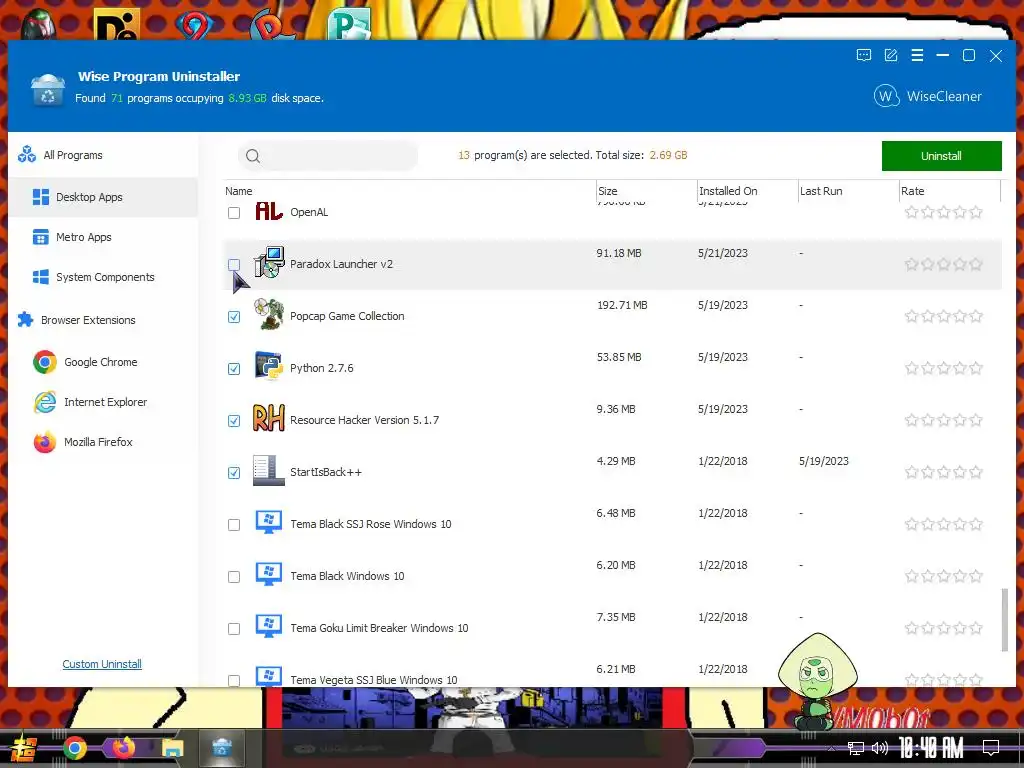Open File Explorer from the taskbar
1024x768 pixels.
(173, 748)
